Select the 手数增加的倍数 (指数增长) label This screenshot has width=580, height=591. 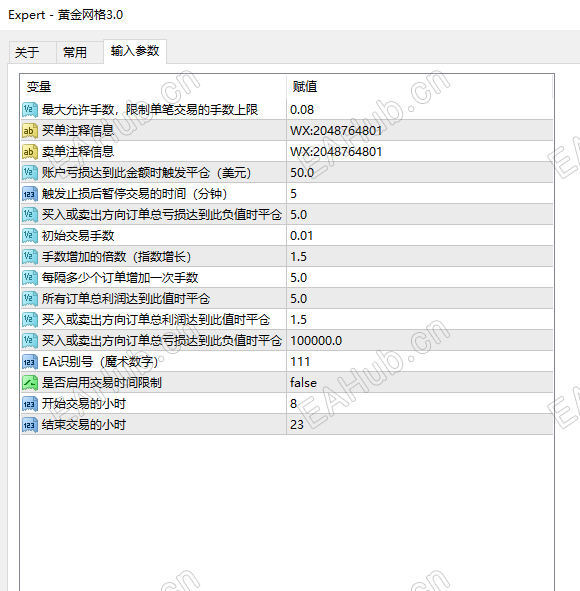[116, 257]
